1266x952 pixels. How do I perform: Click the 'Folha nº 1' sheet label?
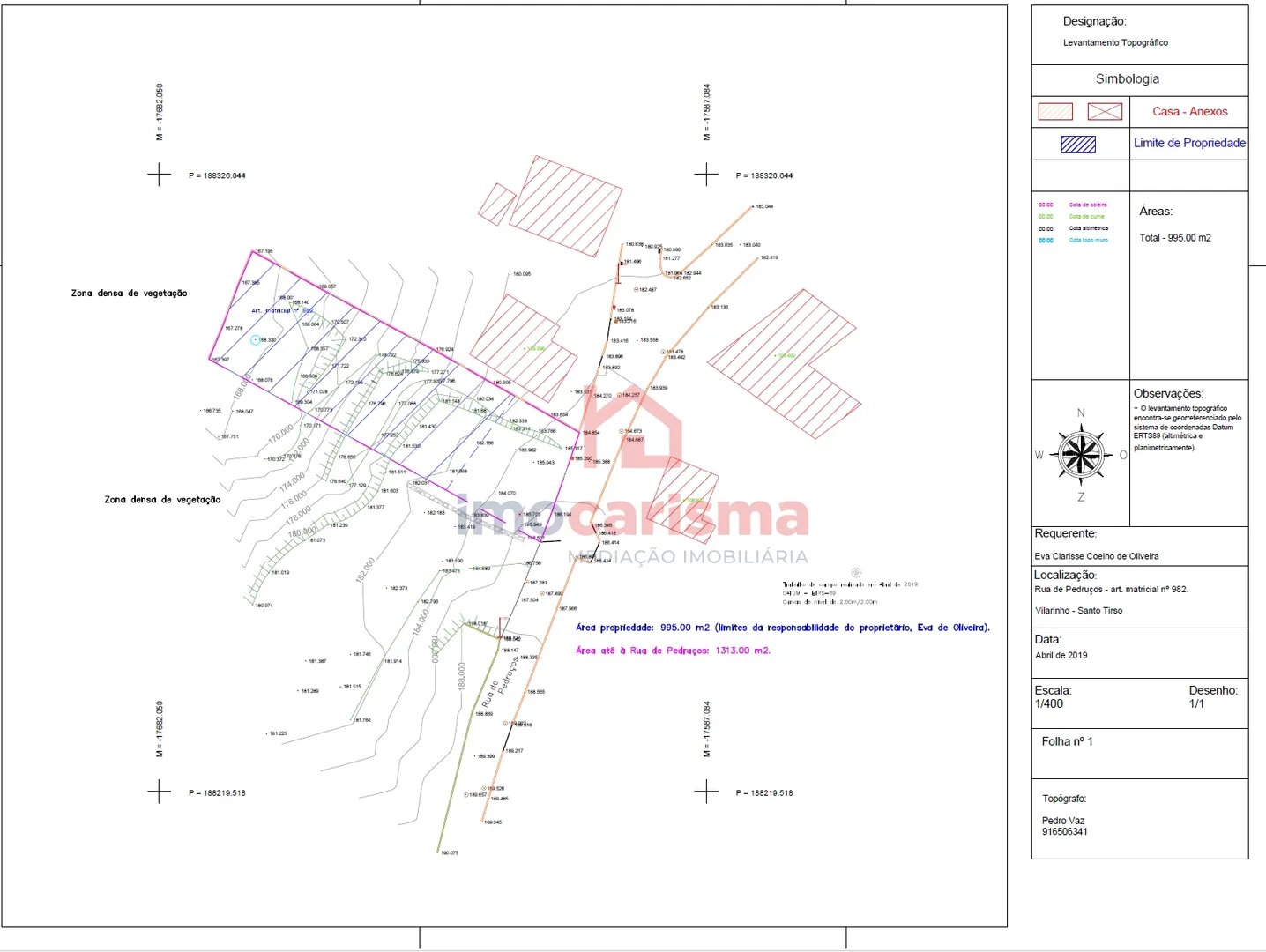click(x=1067, y=741)
